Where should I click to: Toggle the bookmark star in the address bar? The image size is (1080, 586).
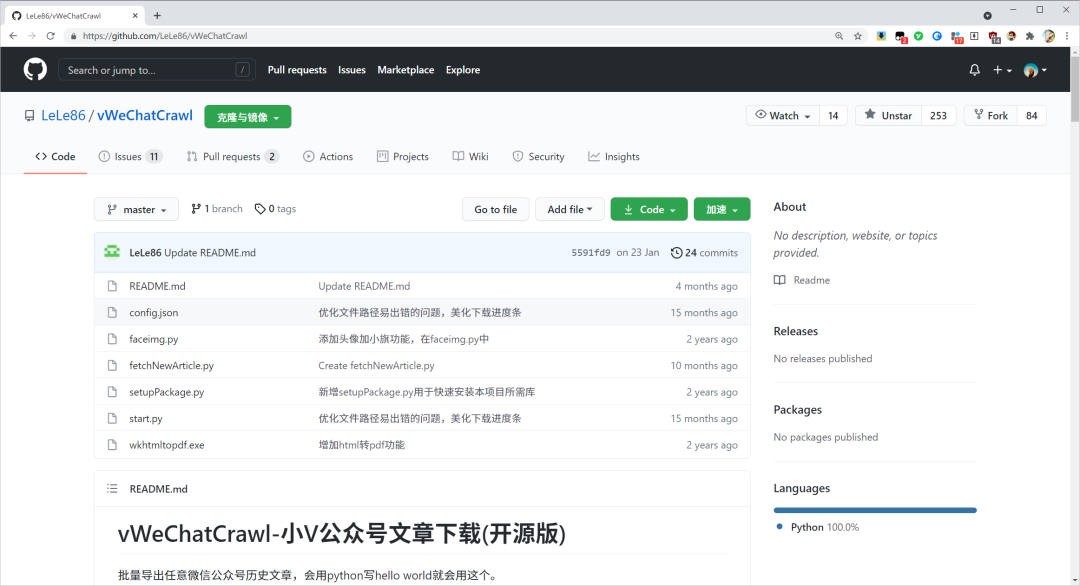point(858,35)
